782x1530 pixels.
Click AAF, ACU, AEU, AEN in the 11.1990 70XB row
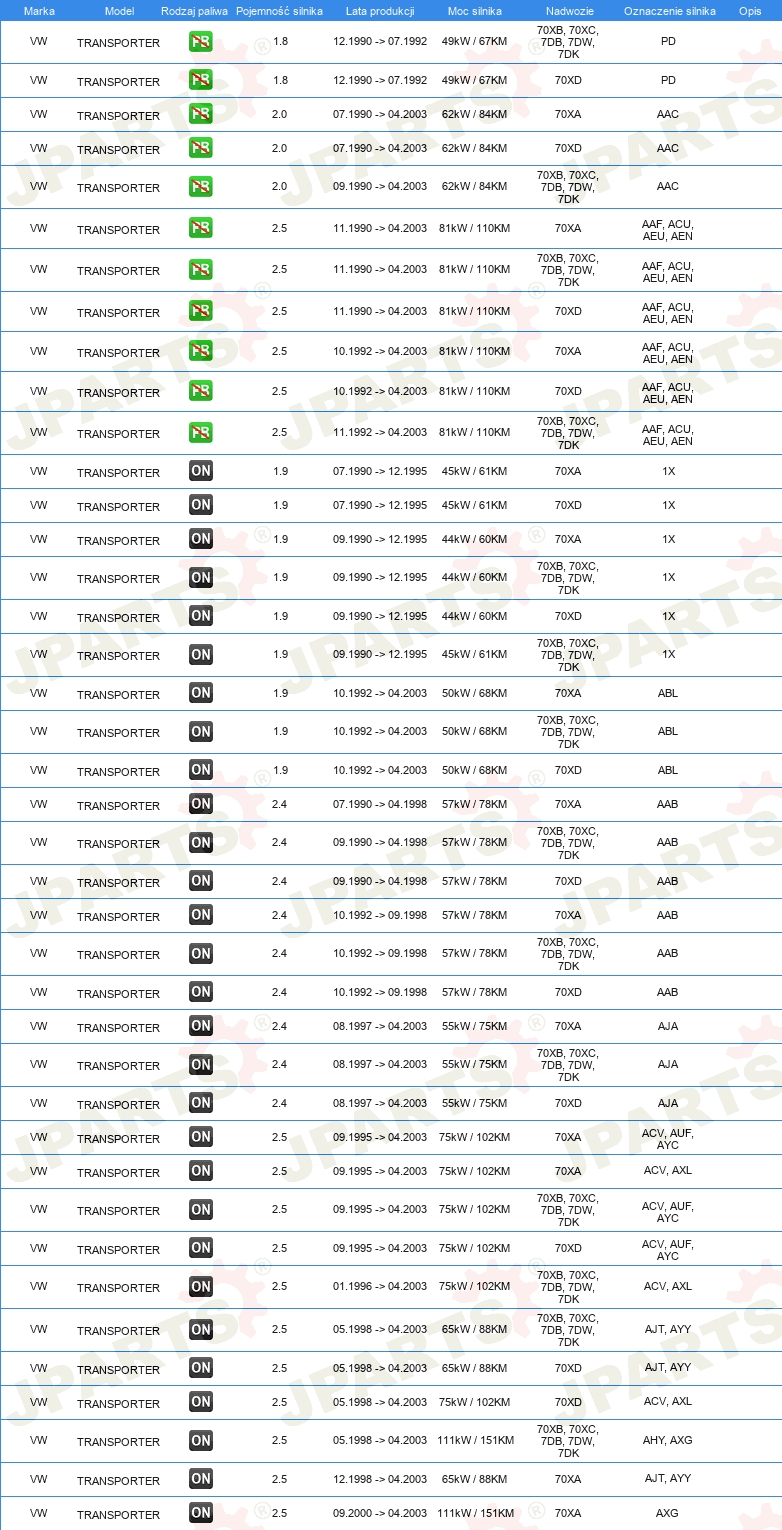tap(668, 272)
